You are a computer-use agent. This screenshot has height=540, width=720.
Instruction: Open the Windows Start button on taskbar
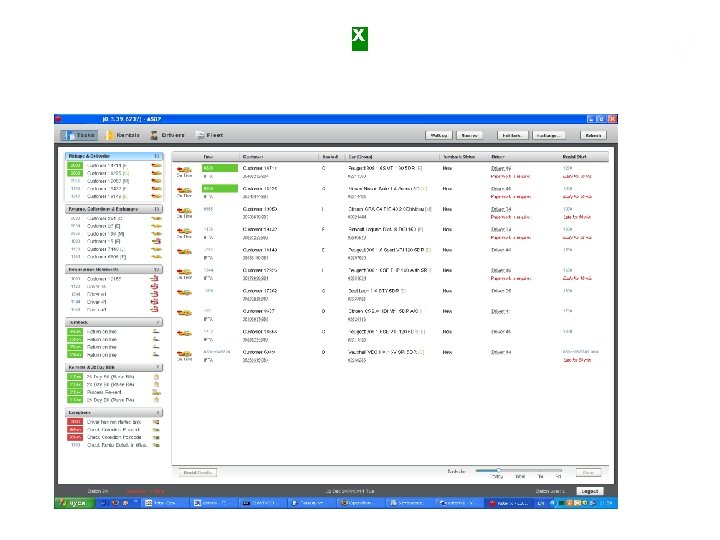pos(74,503)
